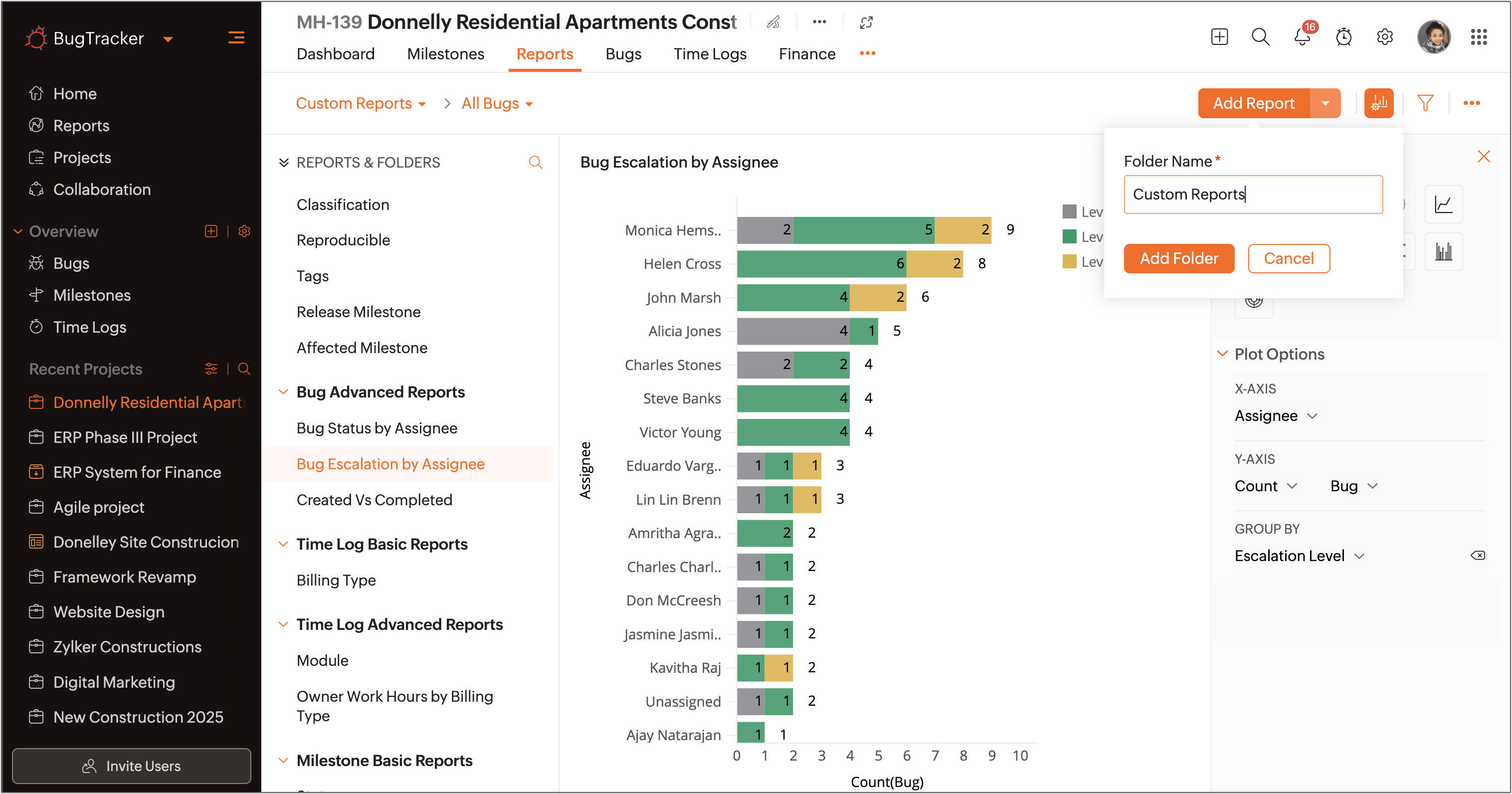
Task: Switch to the Time Logs tab
Action: [x=710, y=54]
